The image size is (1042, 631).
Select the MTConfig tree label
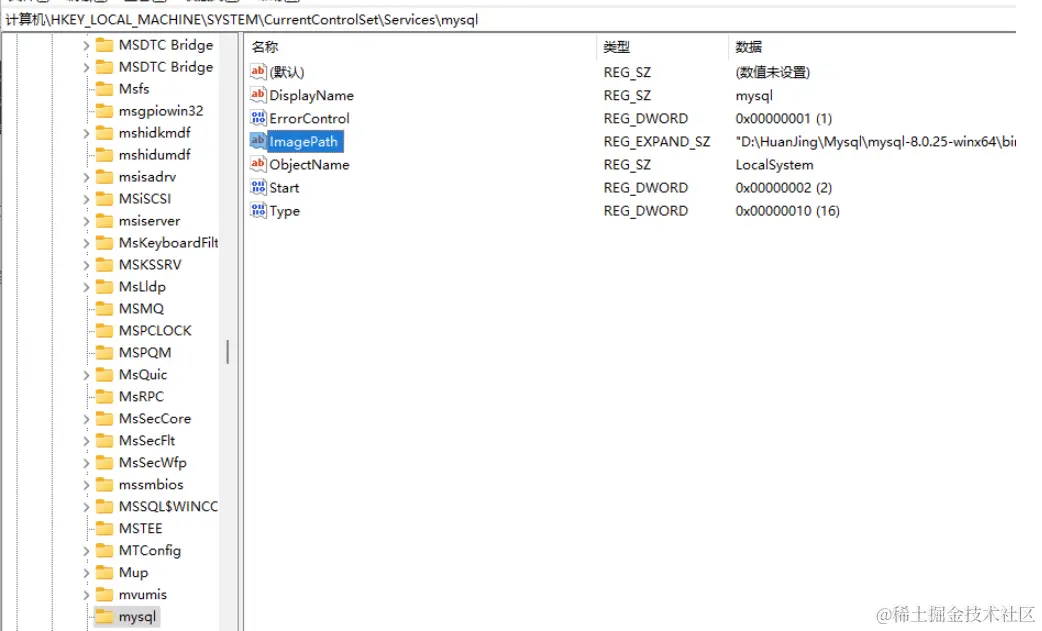tap(150, 550)
